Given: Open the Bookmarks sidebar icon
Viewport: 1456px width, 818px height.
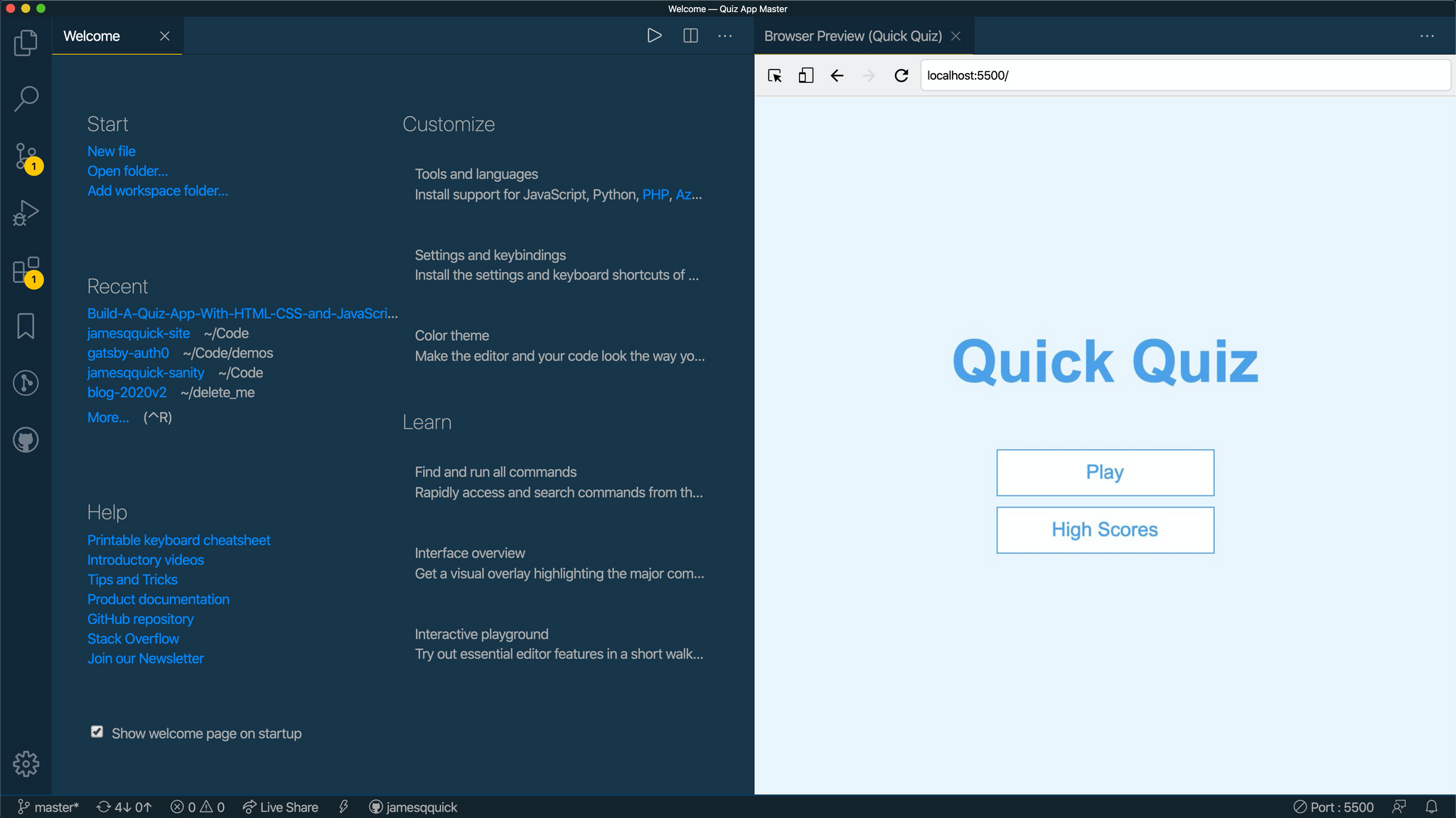Looking at the screenshot, I should [x=26, y=326].
